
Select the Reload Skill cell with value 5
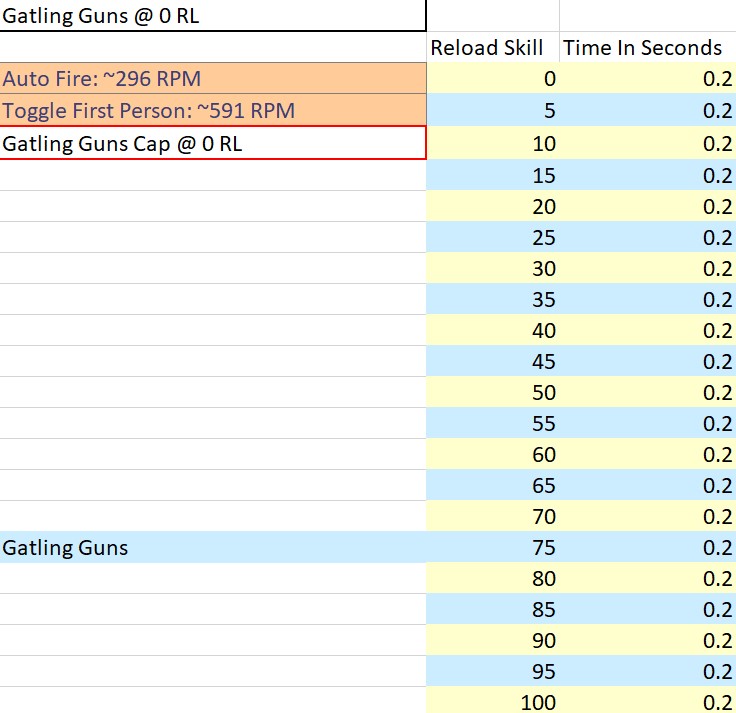tap(492, 110)
